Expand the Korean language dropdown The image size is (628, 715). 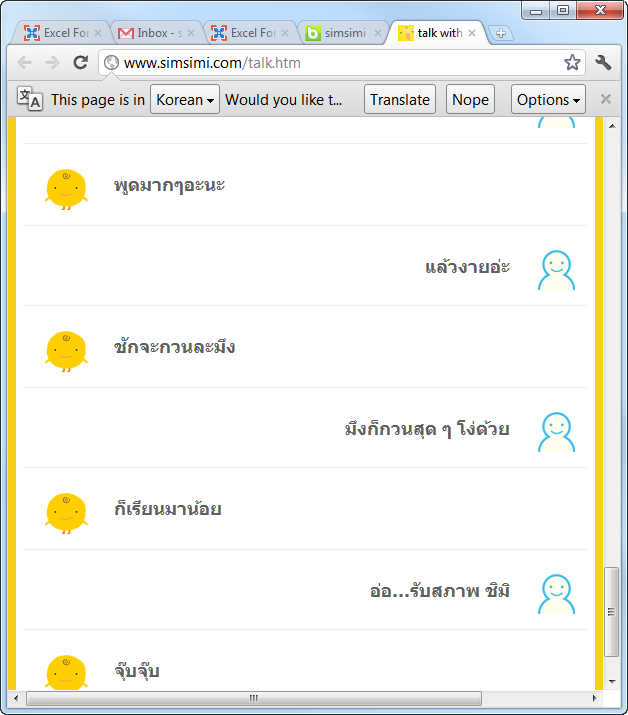185,99
